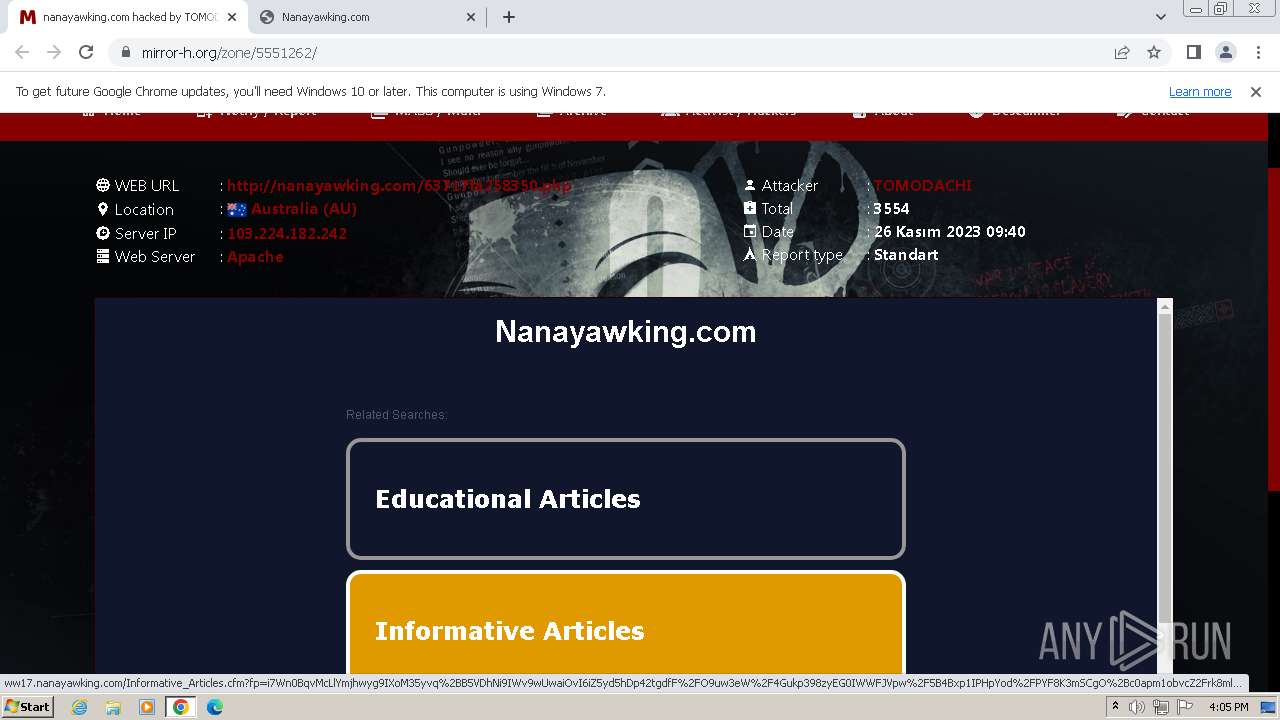This screenshot has height=720, width=1280.
Task: Open the volume speaker tray icon
Action: tap(1137, 707)
